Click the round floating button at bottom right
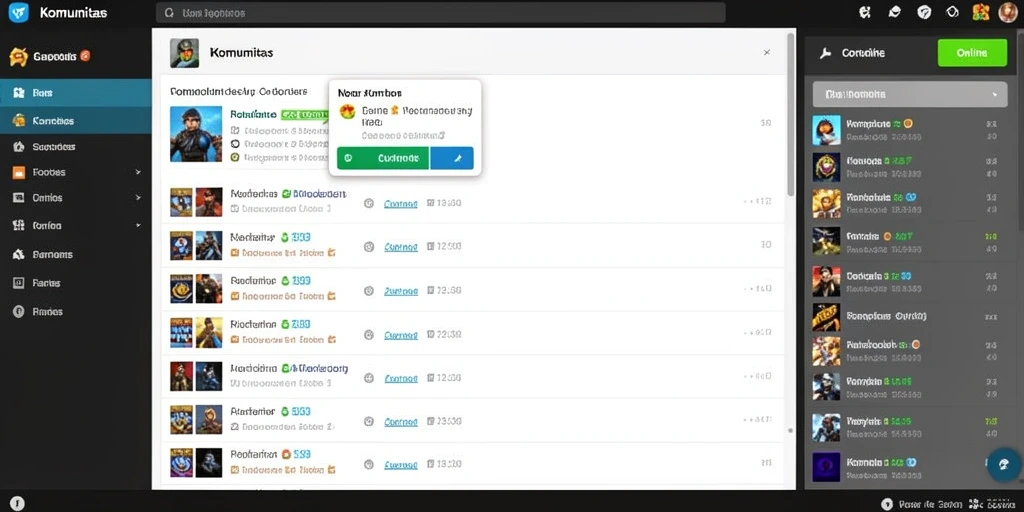Screen dimensions: 1024x512 tap(1004, 464)
